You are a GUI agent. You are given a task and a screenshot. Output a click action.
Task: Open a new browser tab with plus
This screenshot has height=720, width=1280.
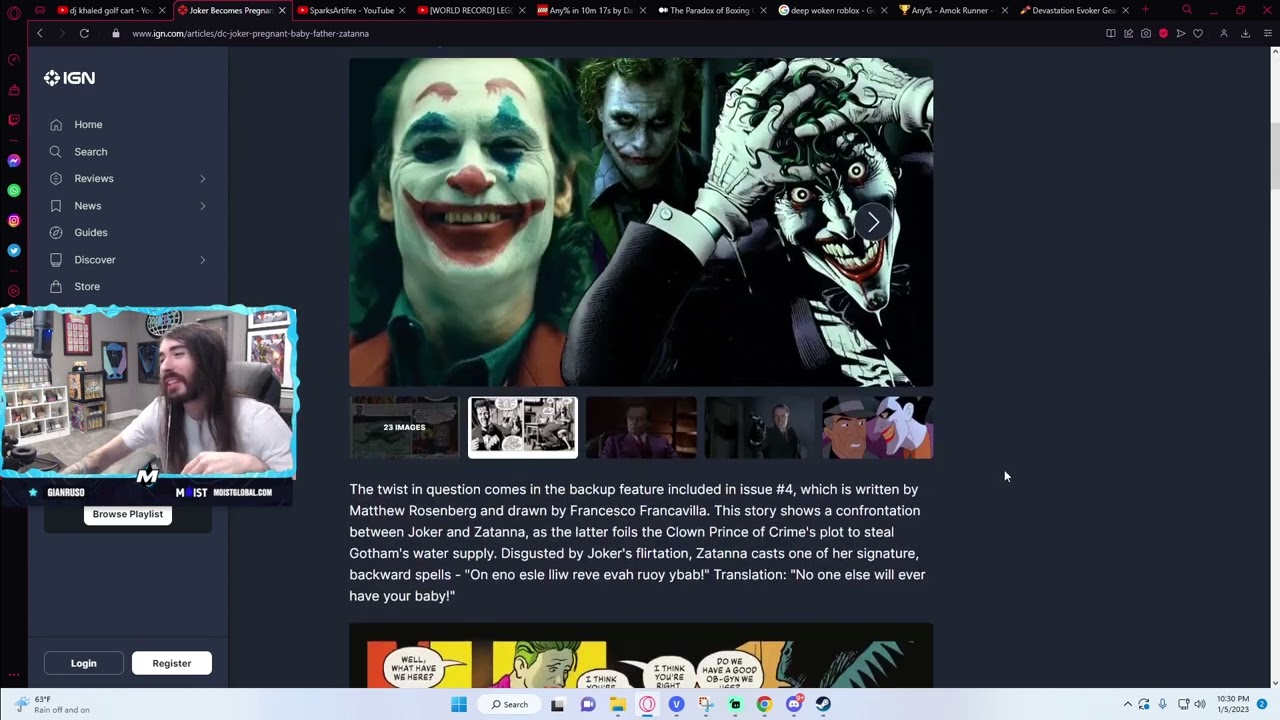(x=1145, y=10)
